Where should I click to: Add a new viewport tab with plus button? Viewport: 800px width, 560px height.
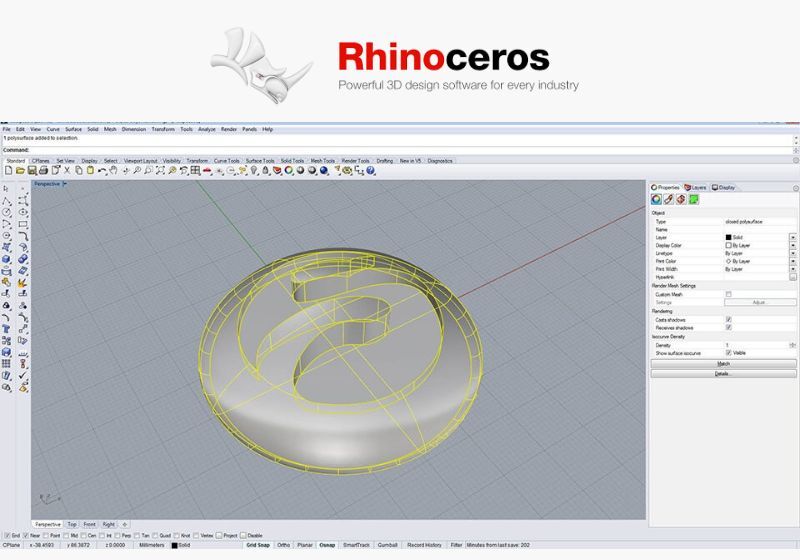(x=124, y=524)
